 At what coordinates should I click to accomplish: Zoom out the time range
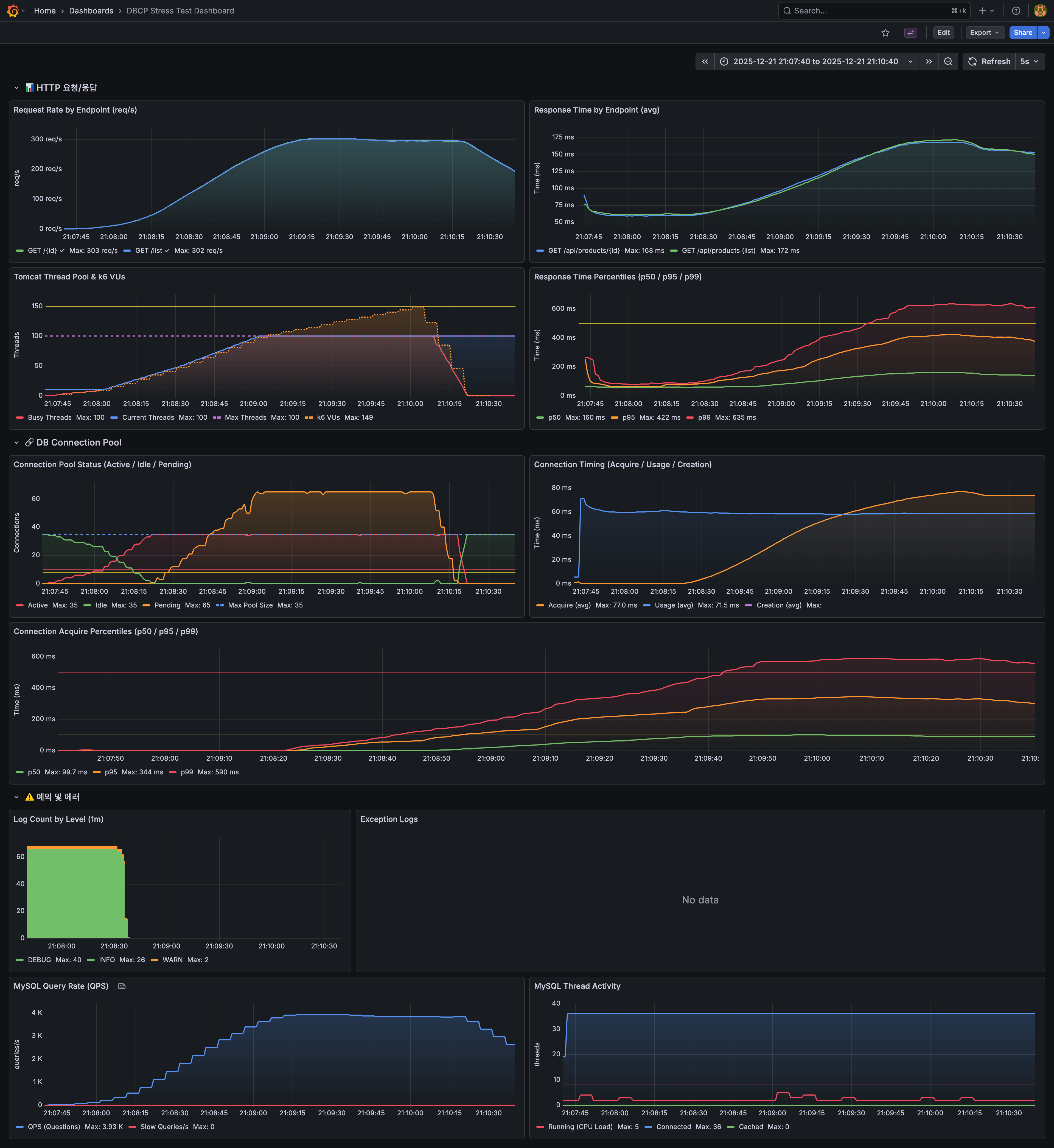pos(948,61)
